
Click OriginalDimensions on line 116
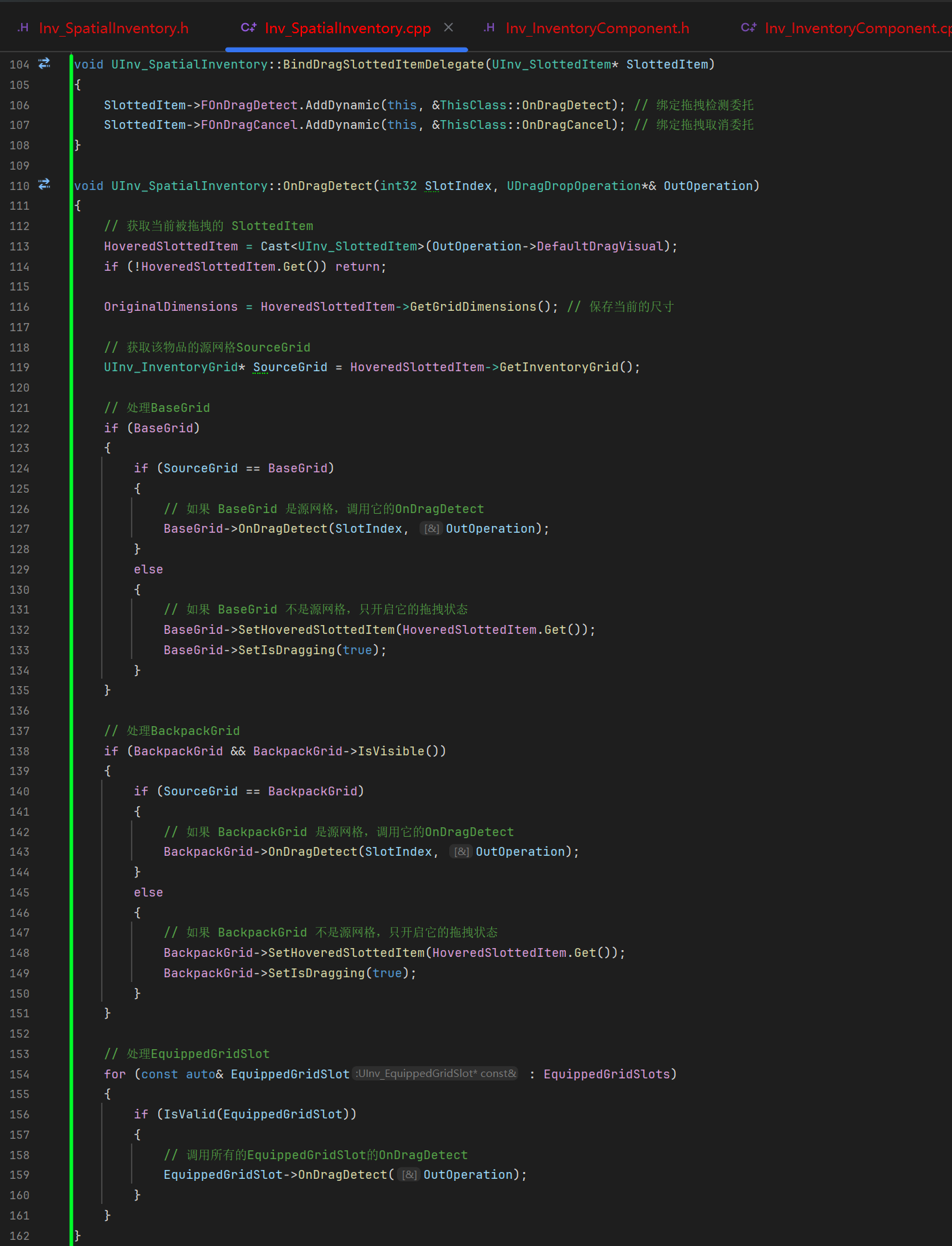(x=171, y=307)
